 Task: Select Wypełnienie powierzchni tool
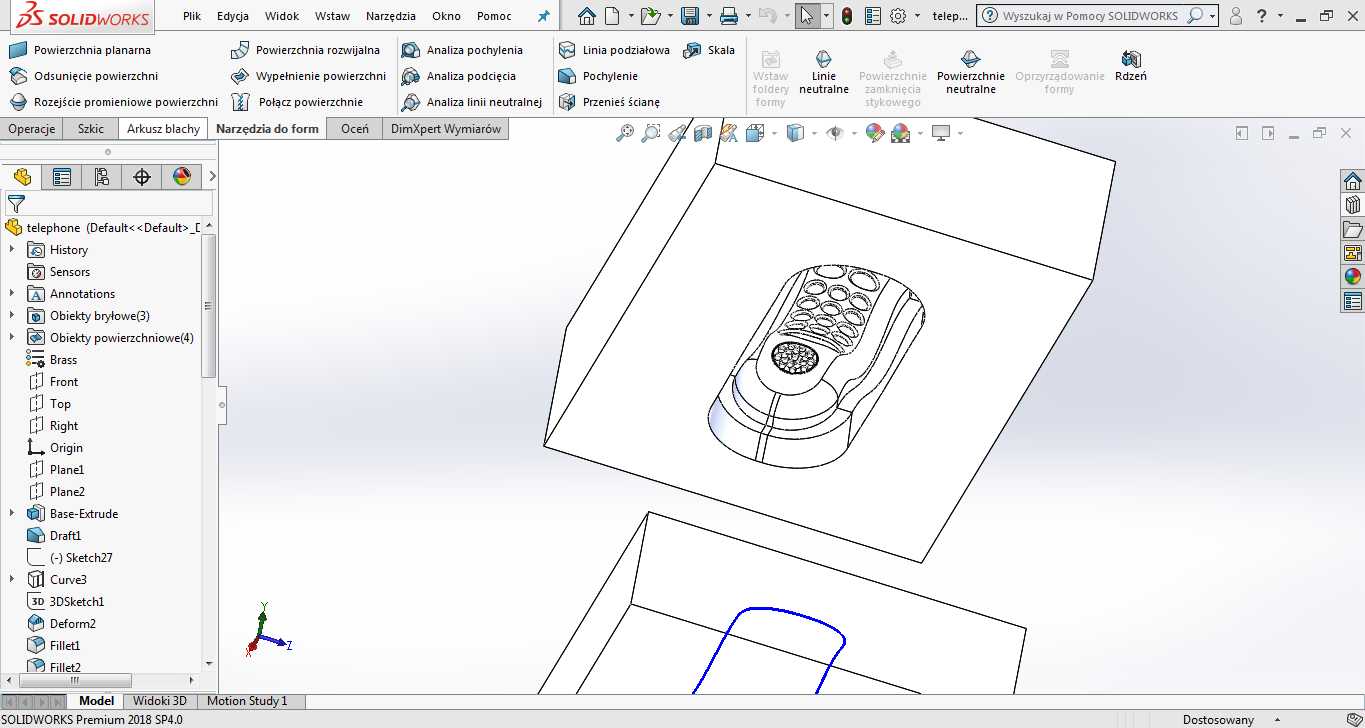pyautogui.click(x=308, y=76)
